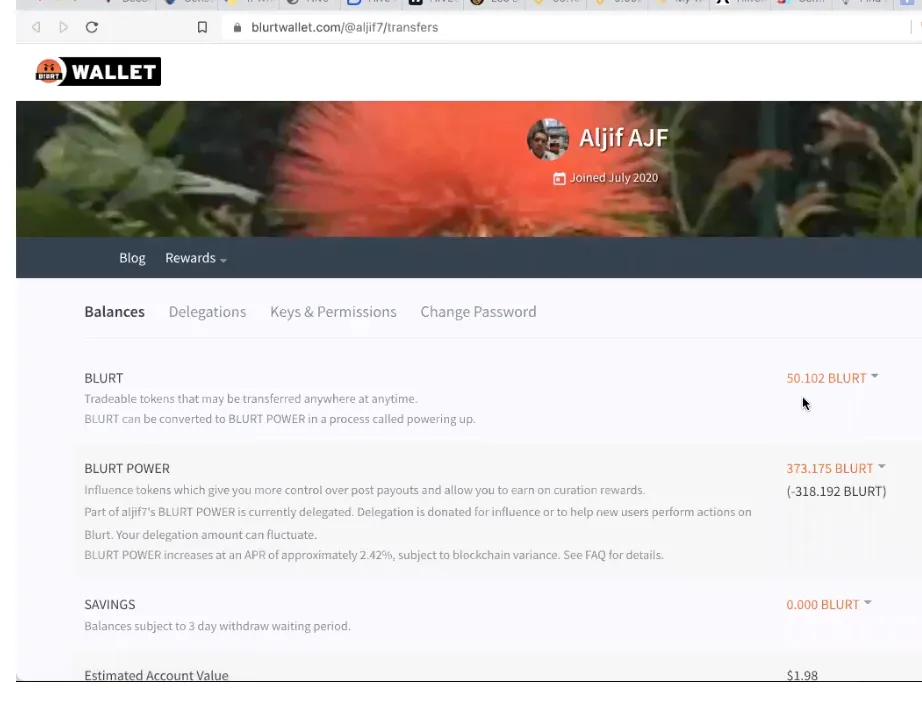Open the Change Password tab
Image resolution: width=922 pixels, height=722 pixels.
tap(478, 312)
